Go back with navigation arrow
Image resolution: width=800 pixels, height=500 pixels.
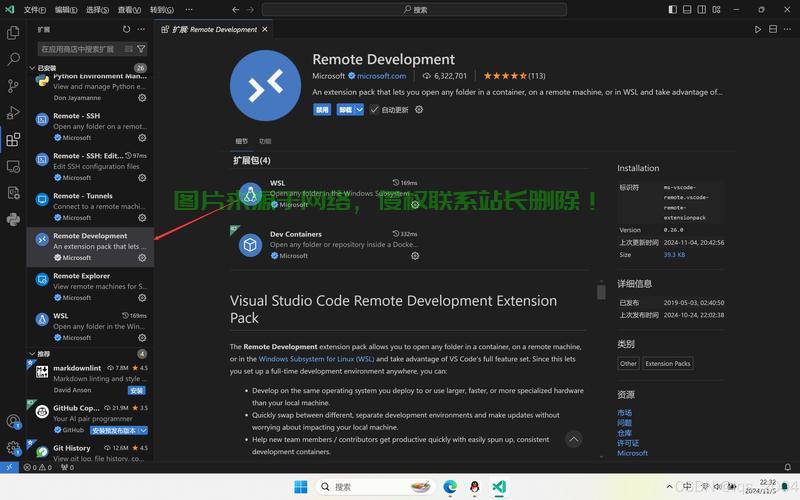[235, 9]
